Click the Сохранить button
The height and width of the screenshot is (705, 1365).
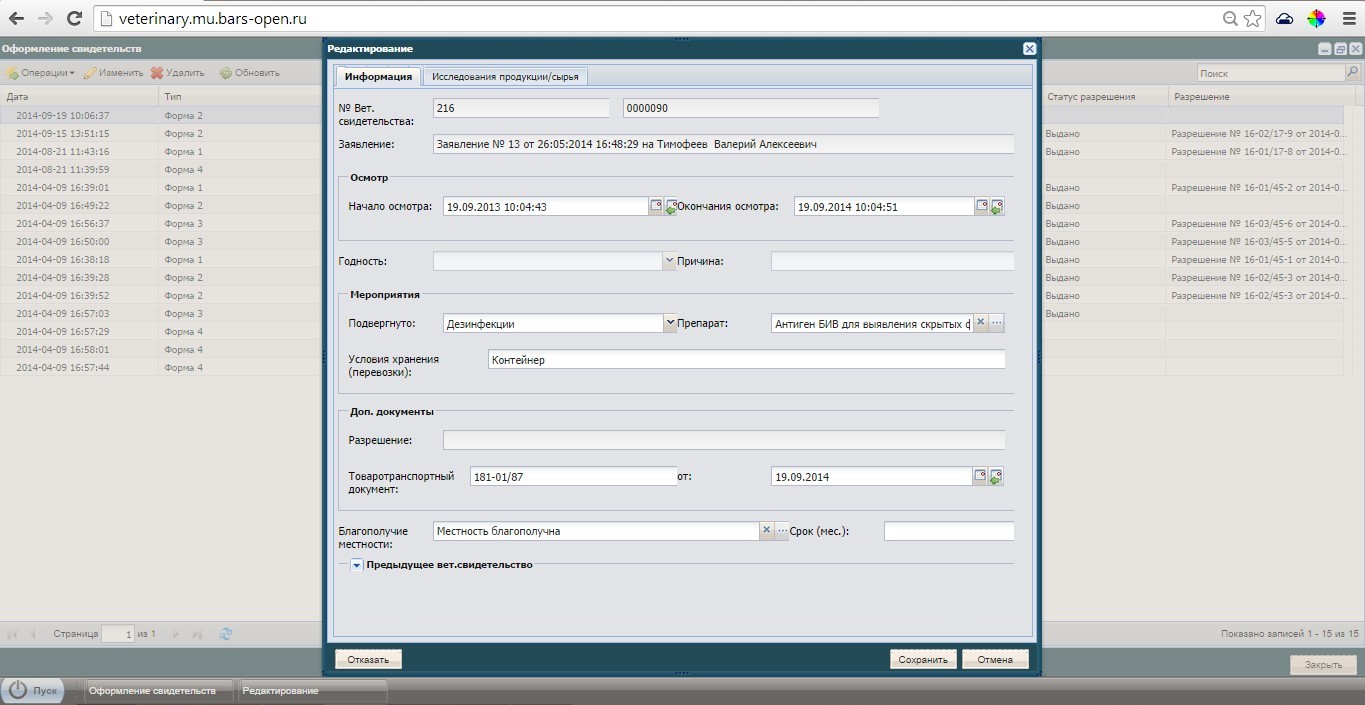pos(922,659)
